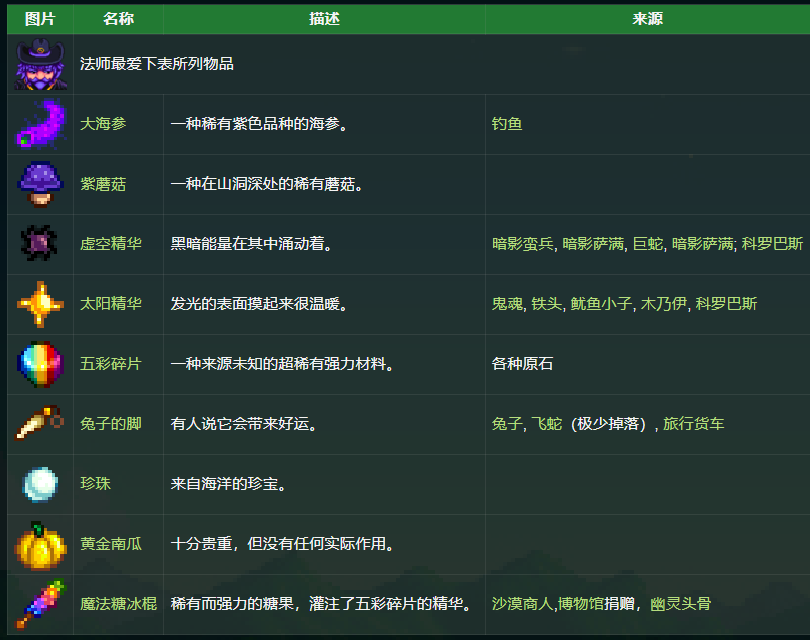
Task: Follow the 飞蛇 source link
Action: [x=547, y=424]
